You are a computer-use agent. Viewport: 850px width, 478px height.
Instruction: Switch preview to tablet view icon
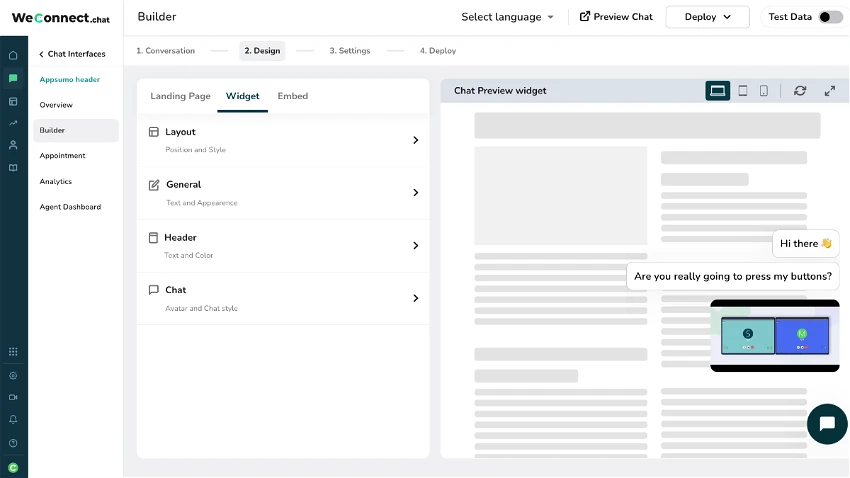coord(743,91)
